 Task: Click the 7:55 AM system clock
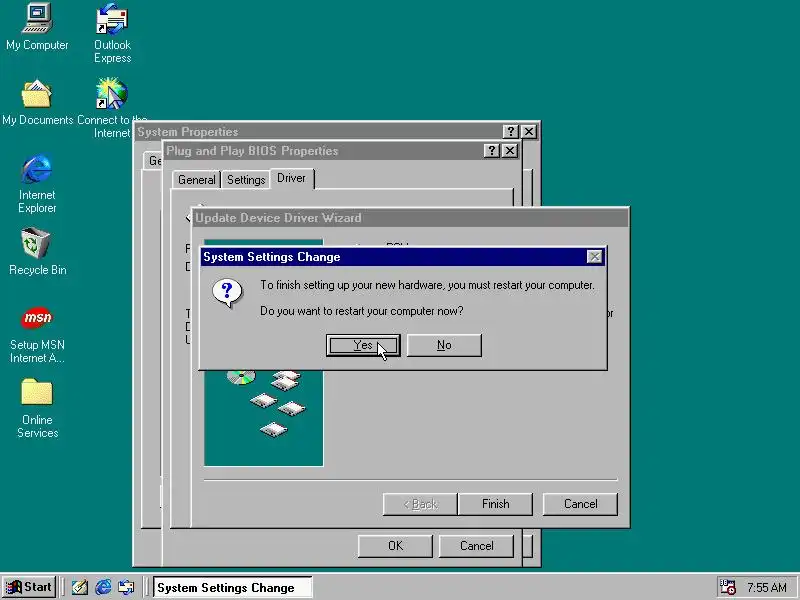point(767,588)
